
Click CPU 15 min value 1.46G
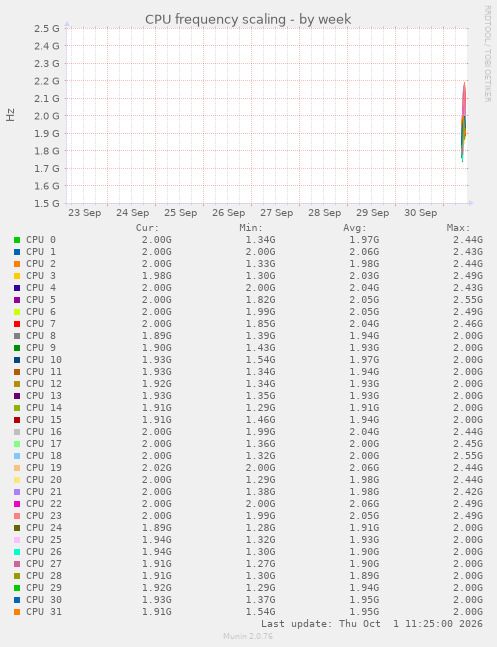tap(260, 420)
